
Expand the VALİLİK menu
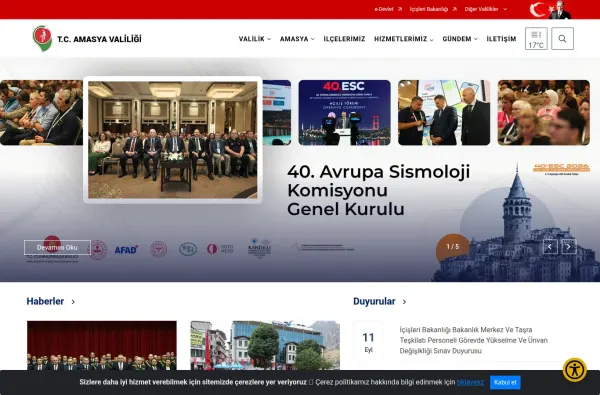pos(255,39)
